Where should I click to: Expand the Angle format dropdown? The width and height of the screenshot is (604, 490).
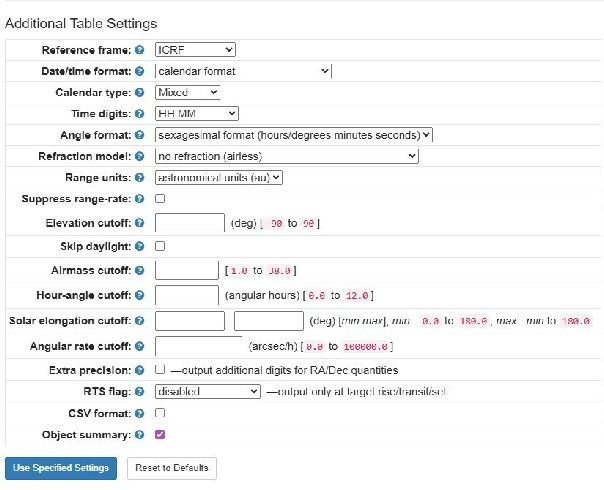tap(294, 135)
